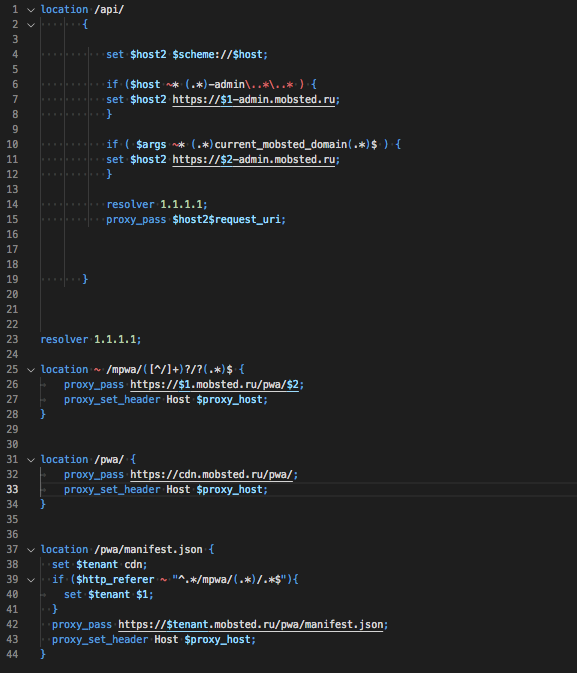Follow the https://$1.mobsted.ru/pwa/$2 link

pyautogui.click(x=214, y=385)
